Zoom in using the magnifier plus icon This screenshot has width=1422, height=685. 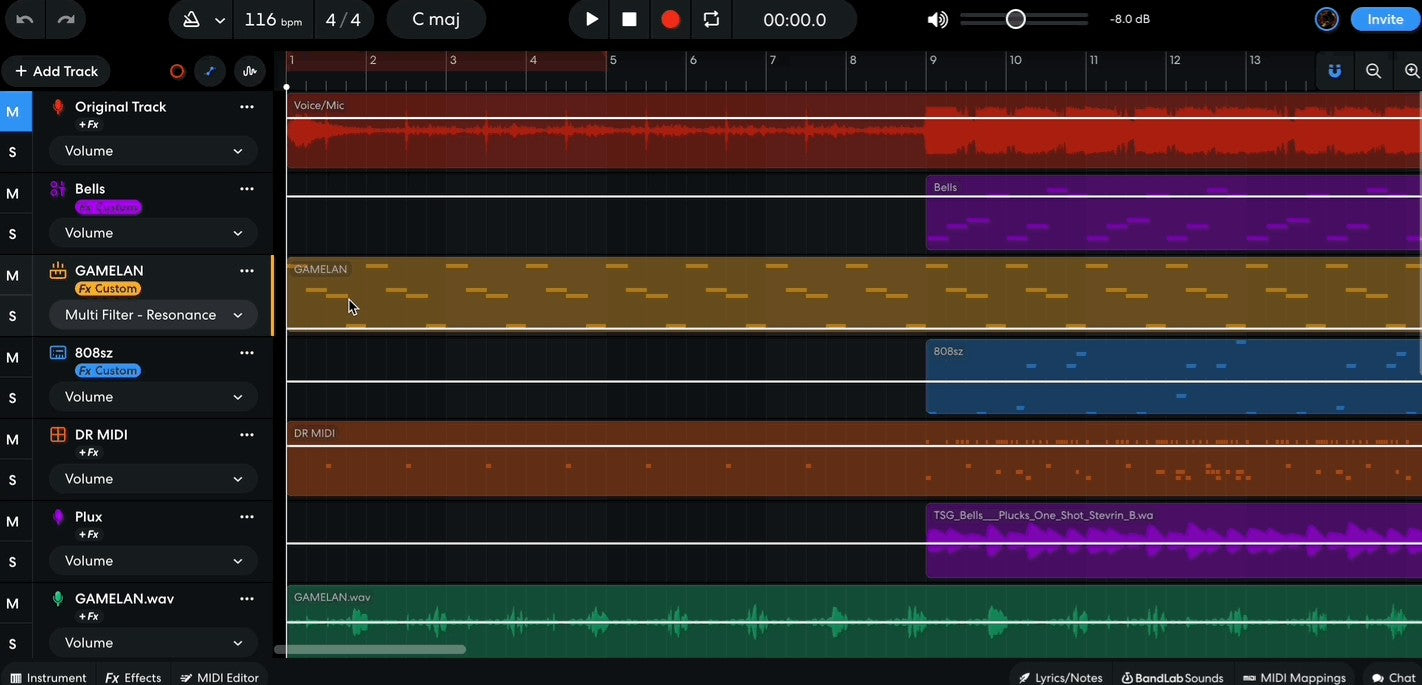(x=1410, y=71)
